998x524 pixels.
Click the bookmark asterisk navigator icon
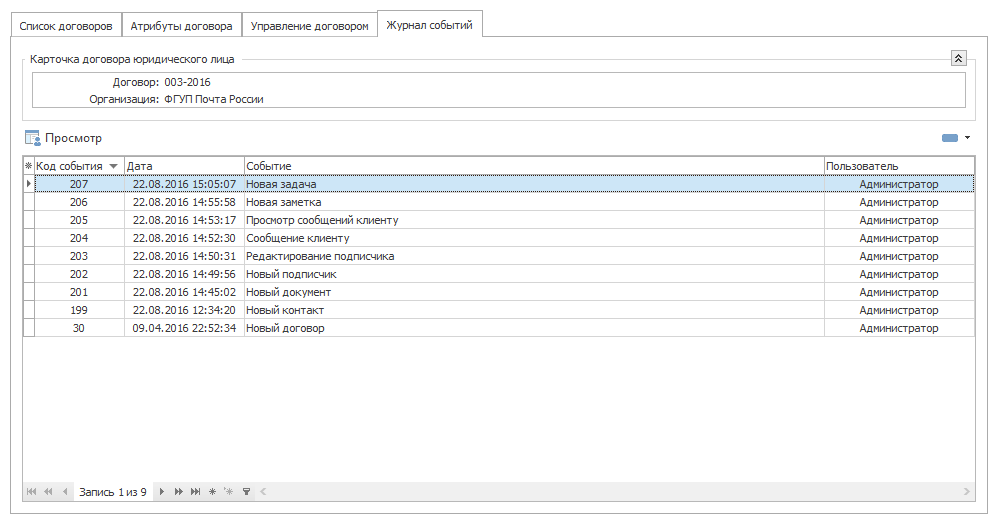[213, 492]
